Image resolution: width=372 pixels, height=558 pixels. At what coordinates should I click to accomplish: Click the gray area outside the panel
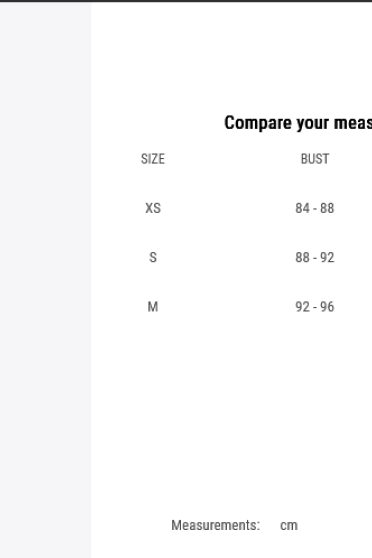click(45, 279)
